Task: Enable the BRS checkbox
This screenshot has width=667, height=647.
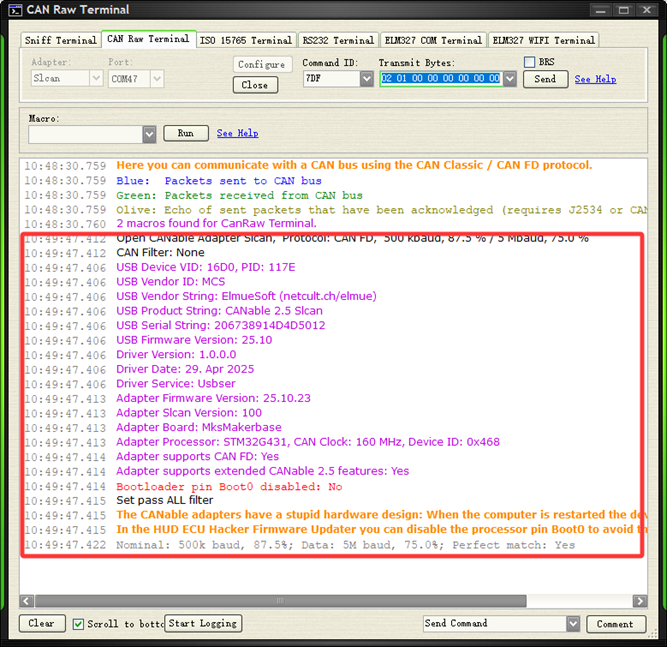Action: click(x=529, y=62)
